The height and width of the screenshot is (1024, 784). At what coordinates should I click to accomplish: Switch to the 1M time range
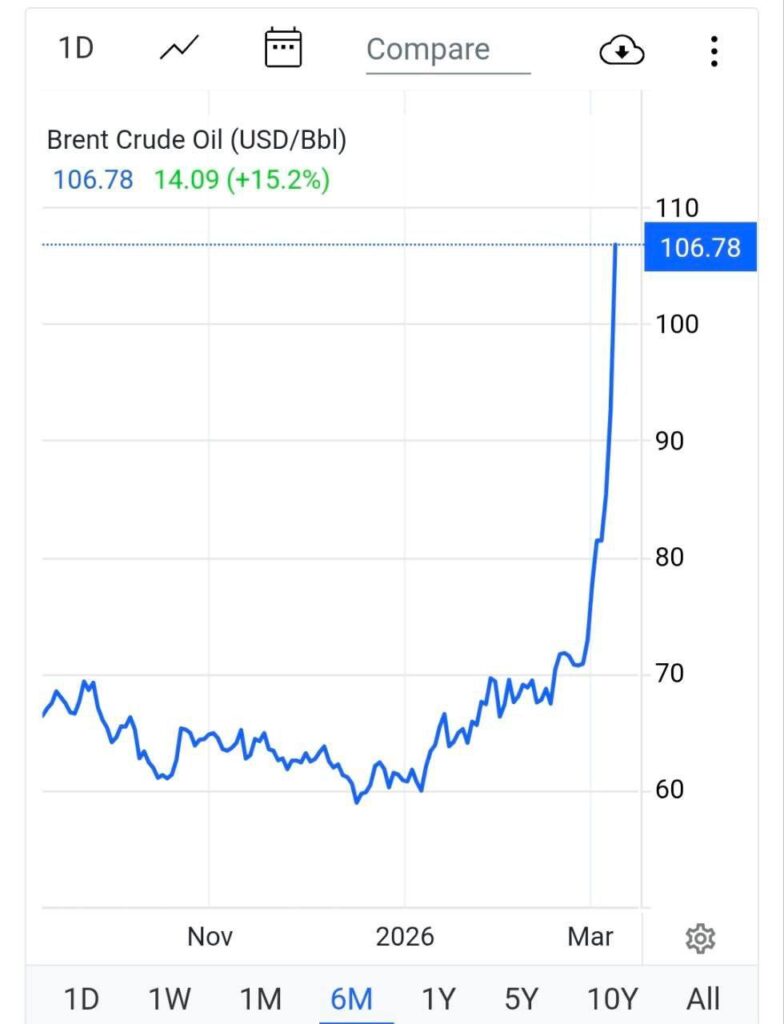click(260, 998)
